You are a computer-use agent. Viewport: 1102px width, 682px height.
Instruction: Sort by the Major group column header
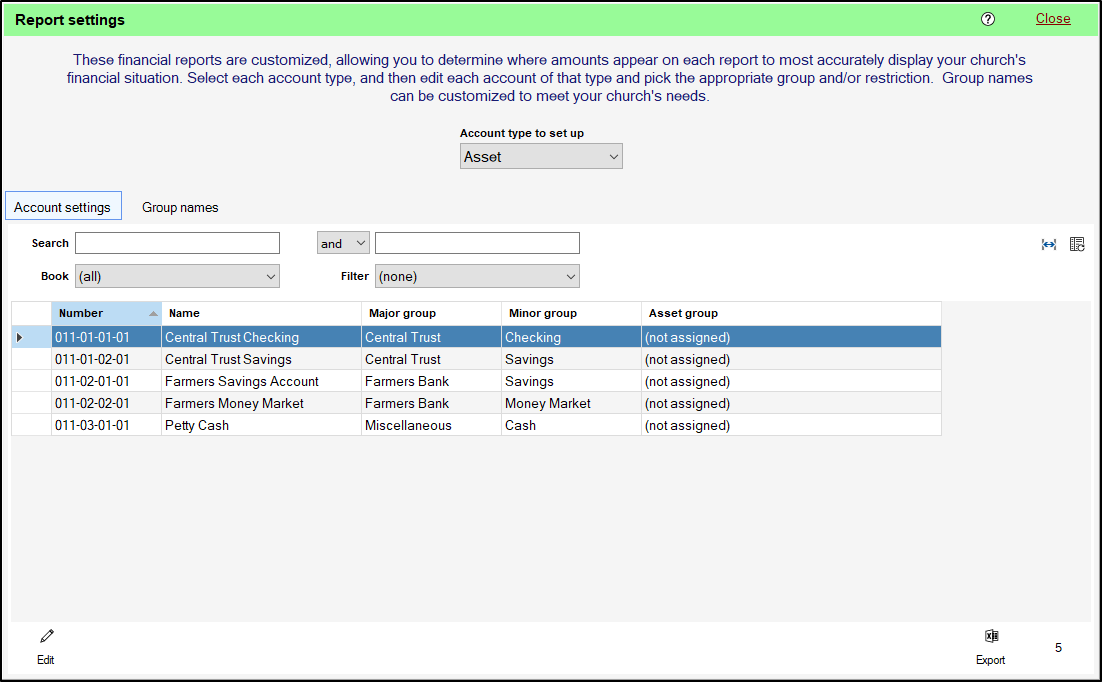click(430, 313)
